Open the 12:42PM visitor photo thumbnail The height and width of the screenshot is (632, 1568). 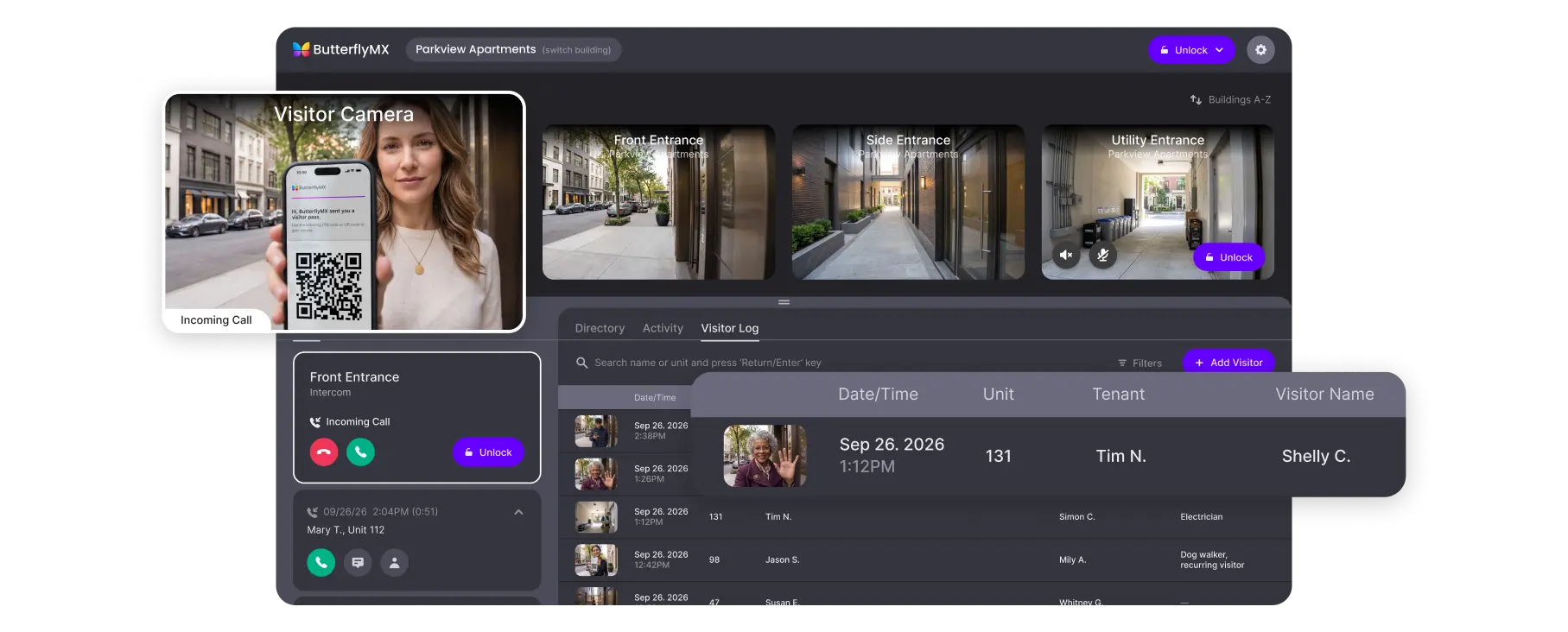596,560
